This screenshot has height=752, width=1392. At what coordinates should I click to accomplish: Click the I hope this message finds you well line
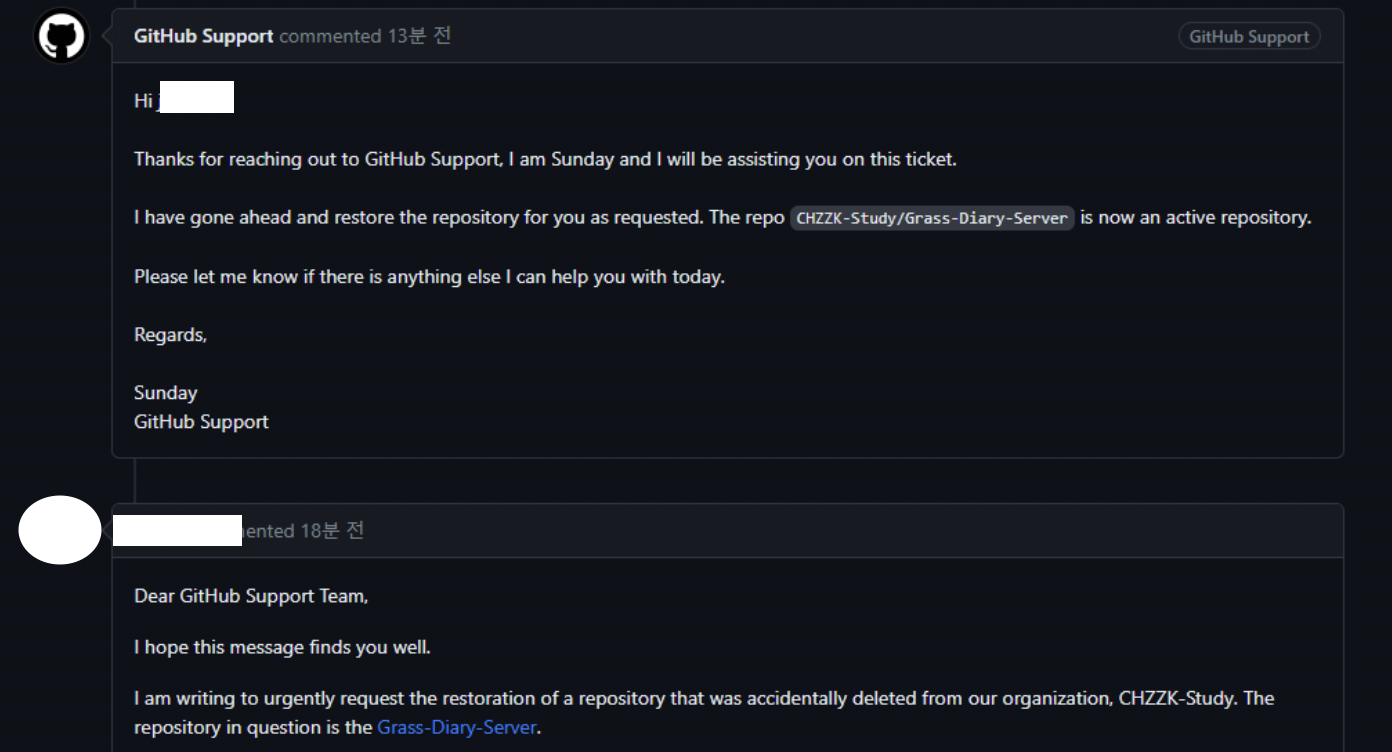(x=282, y=647)
